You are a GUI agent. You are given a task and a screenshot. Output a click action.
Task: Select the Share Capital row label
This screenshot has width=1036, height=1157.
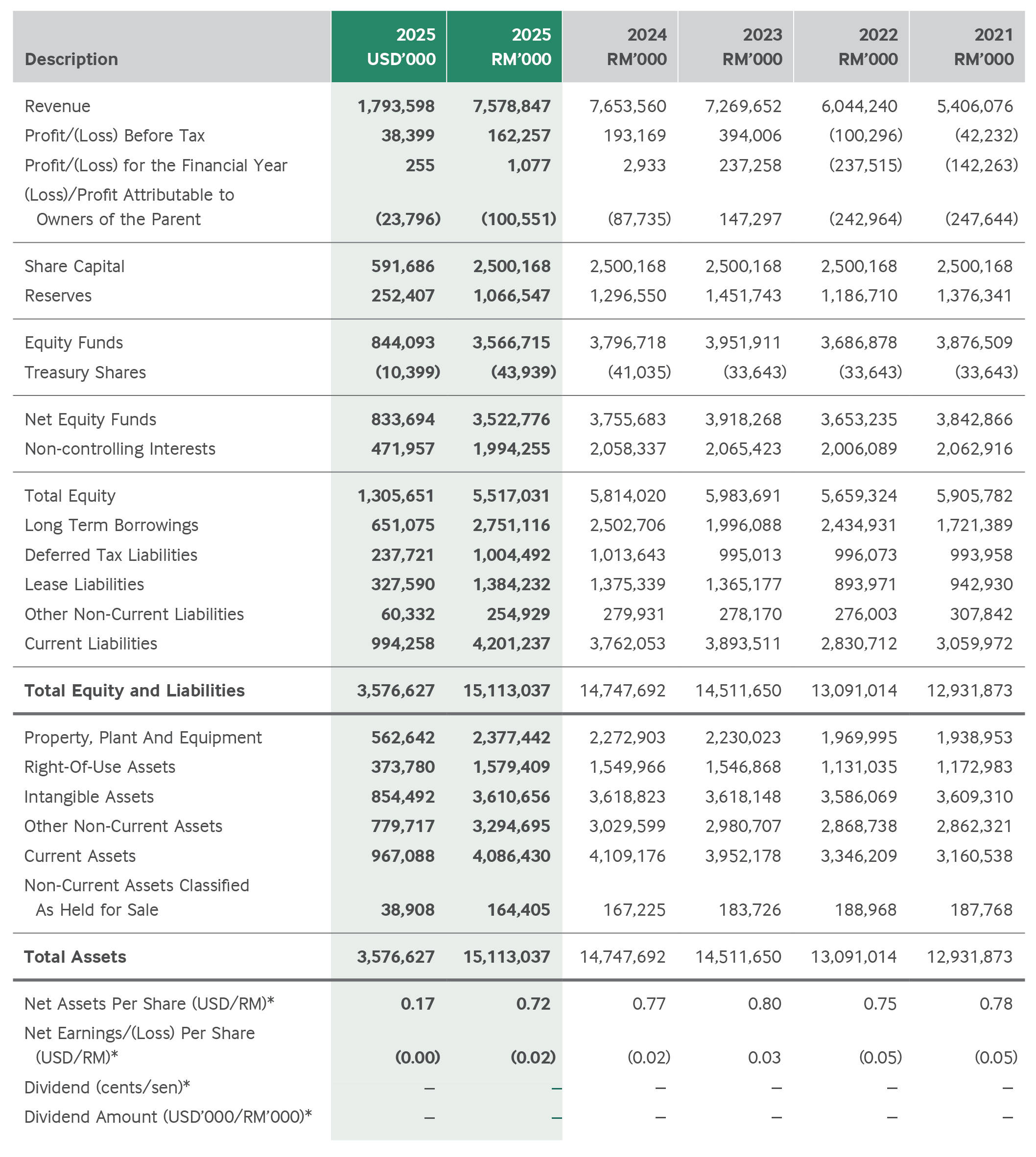coord(74,266)
